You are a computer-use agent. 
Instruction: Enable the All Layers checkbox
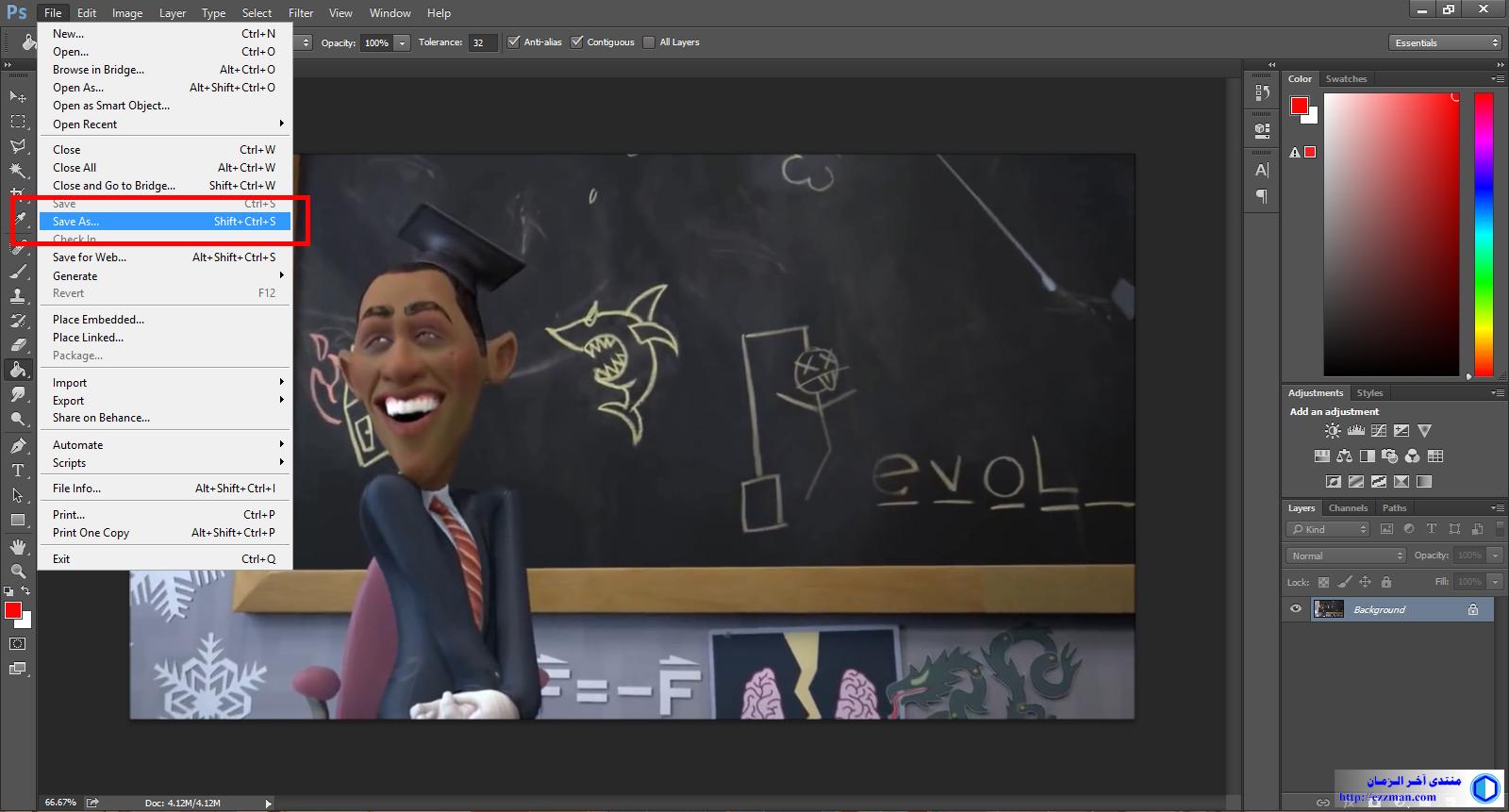(649, 42)
